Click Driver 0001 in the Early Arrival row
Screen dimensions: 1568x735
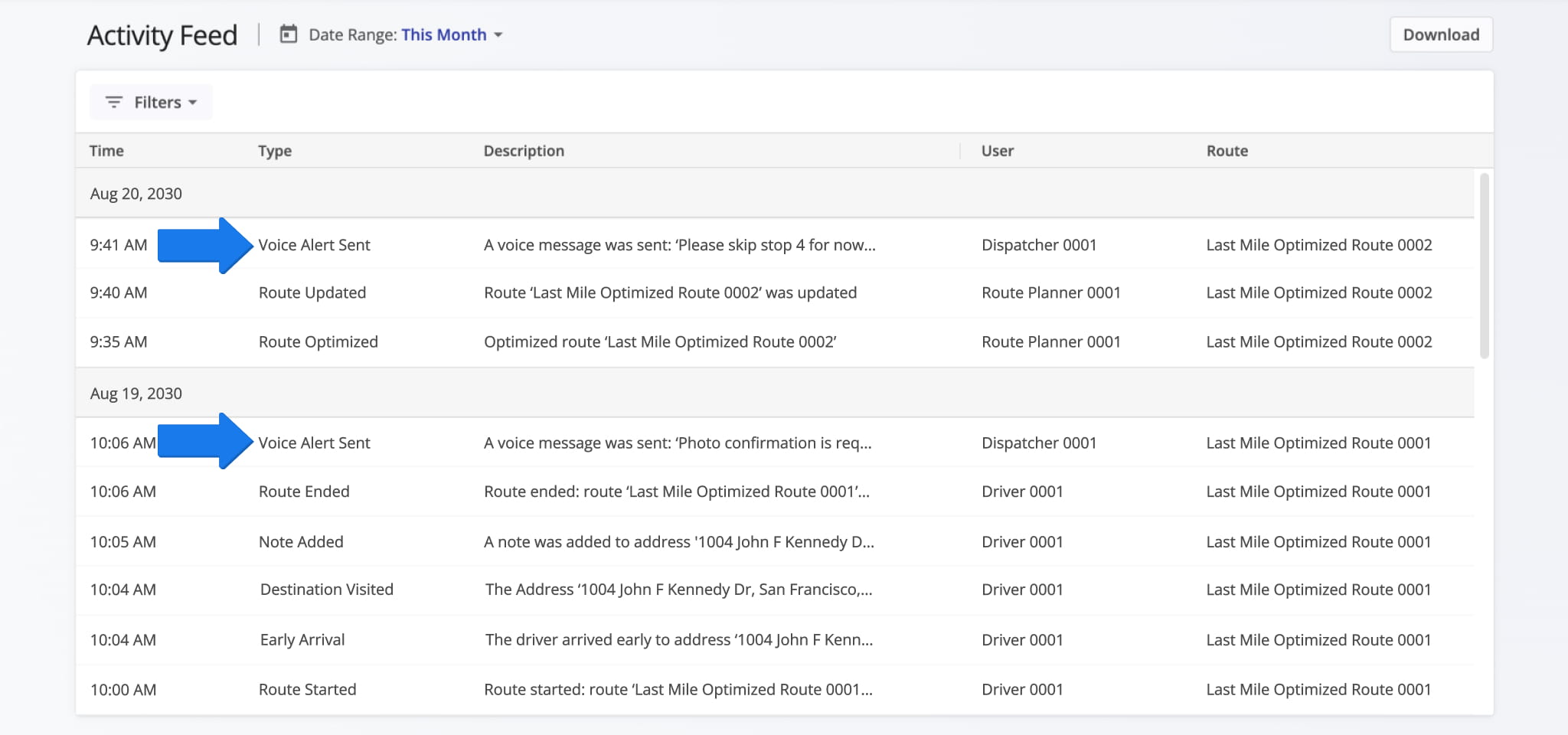pos(1022,640)
